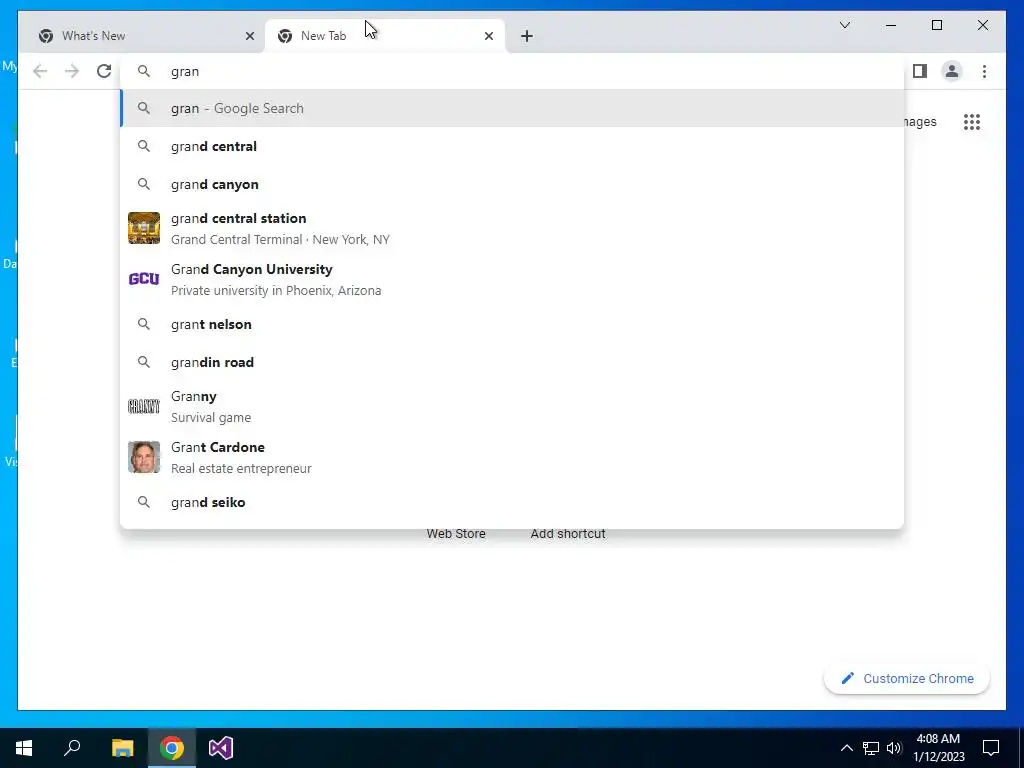Pick the 'grand central station' suggestion

pyautogui.click(x=513, y=229)
